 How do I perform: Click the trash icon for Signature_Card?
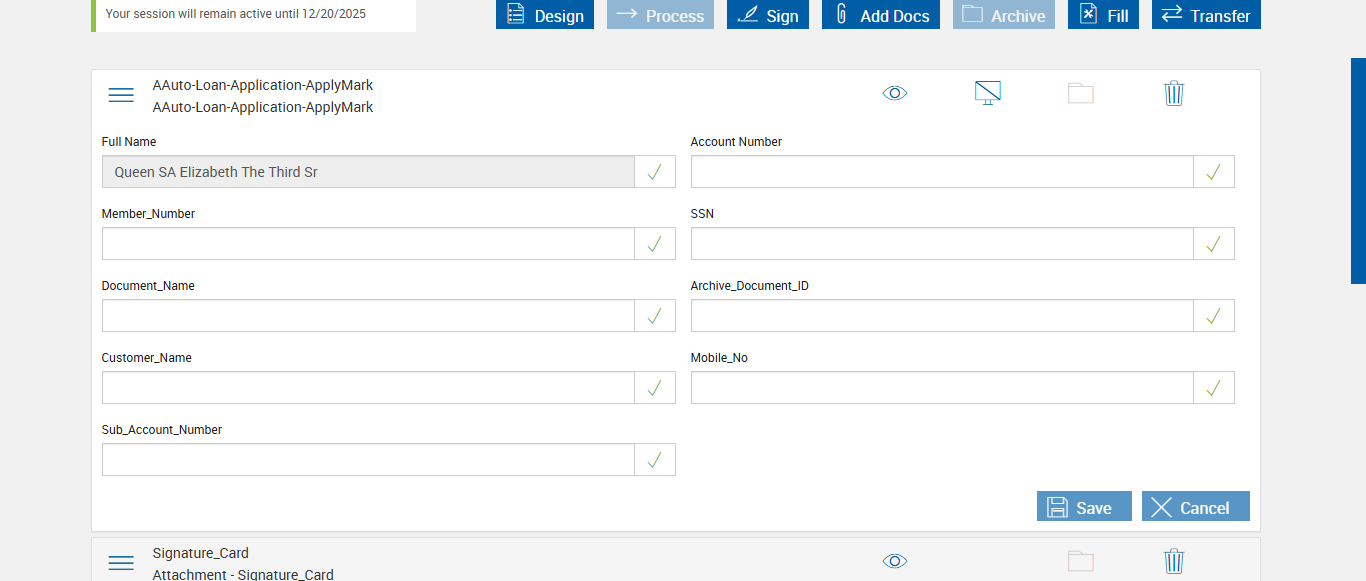[1174, 561]
